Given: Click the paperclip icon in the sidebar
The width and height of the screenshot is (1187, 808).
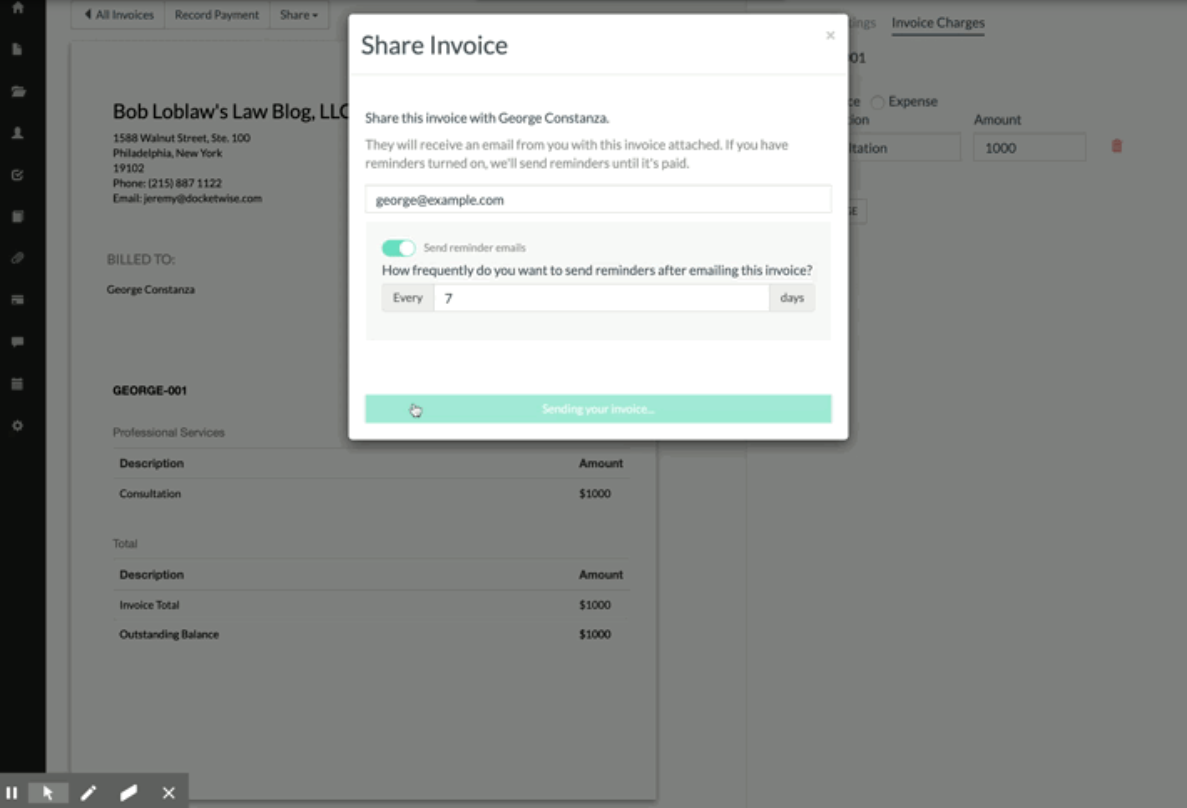Looking at the screenshot, I should tap(17, 258).
